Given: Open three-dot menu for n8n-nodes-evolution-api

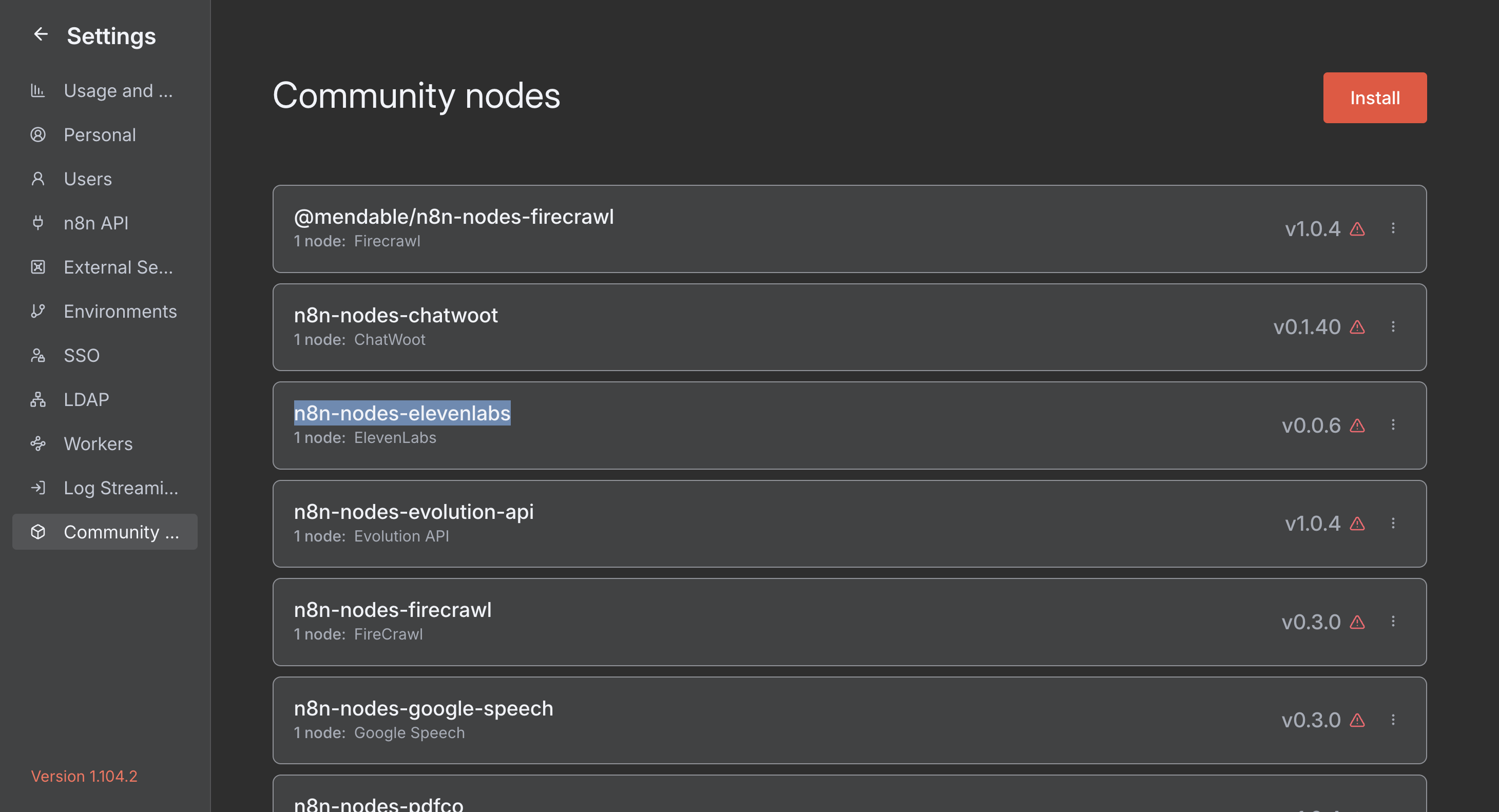Looking at the screenshot, I should pyautogui.click(x=1393, y=524).
